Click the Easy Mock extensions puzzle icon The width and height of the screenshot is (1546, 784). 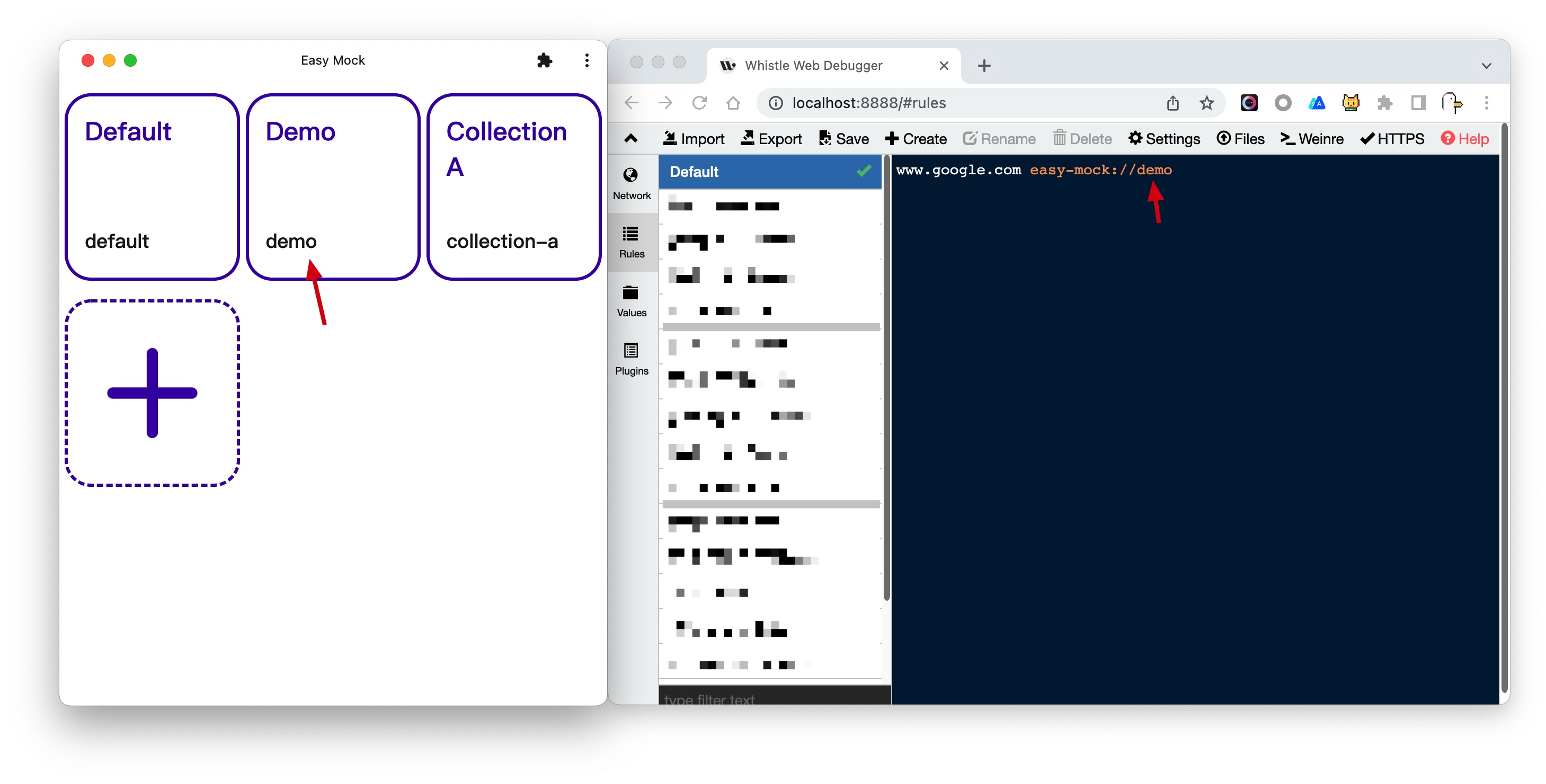click(544, 60)
